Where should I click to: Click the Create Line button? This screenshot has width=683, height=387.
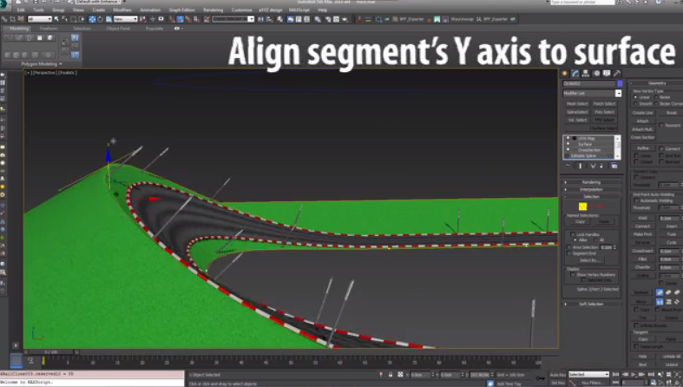pyautogui.click(x=642, y=113)
